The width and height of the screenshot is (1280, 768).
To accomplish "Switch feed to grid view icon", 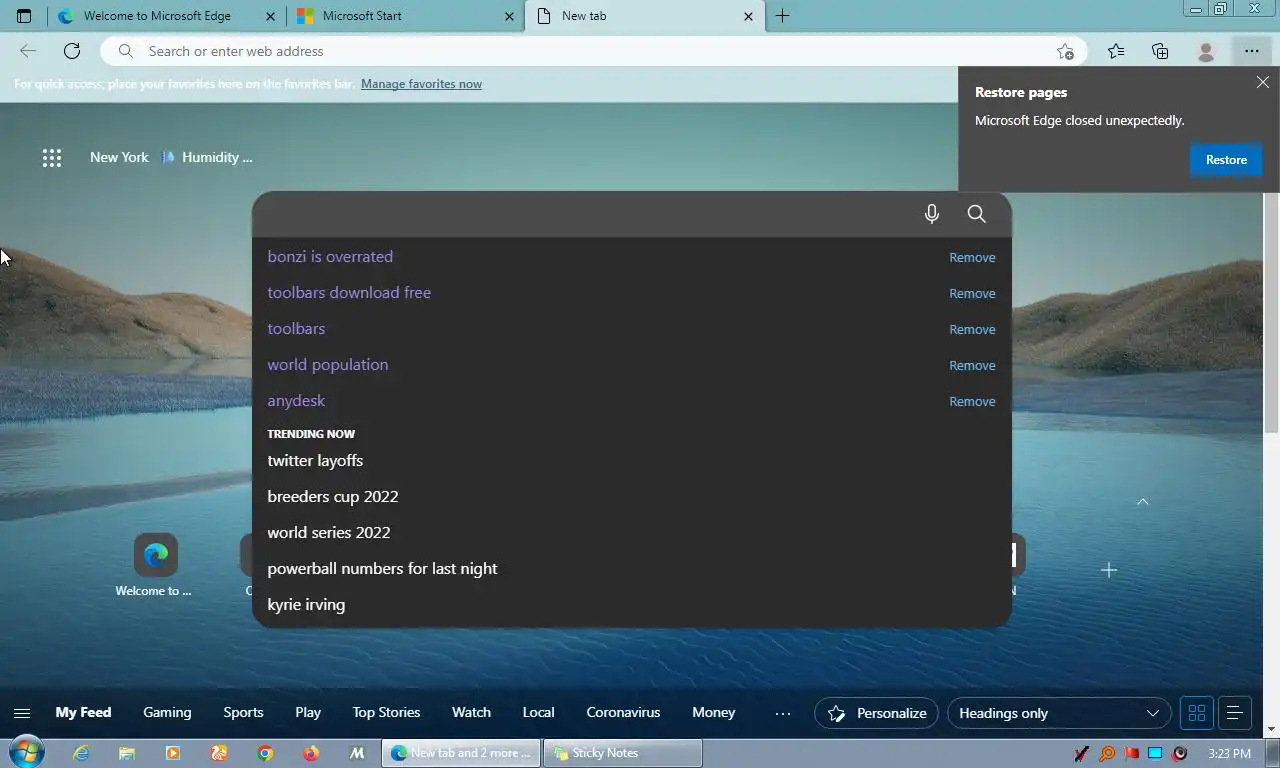I will click(x=1197, y=713).
